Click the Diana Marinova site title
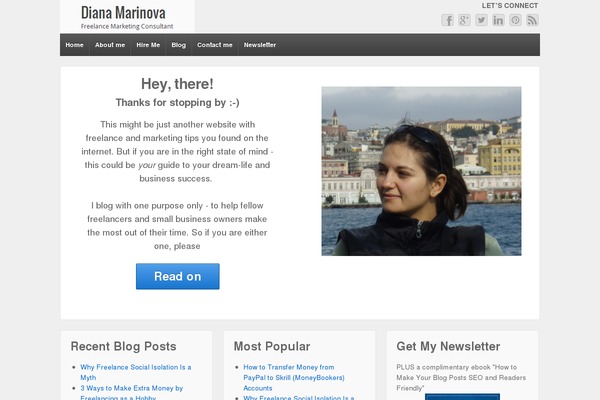 [x=123, y=13]
